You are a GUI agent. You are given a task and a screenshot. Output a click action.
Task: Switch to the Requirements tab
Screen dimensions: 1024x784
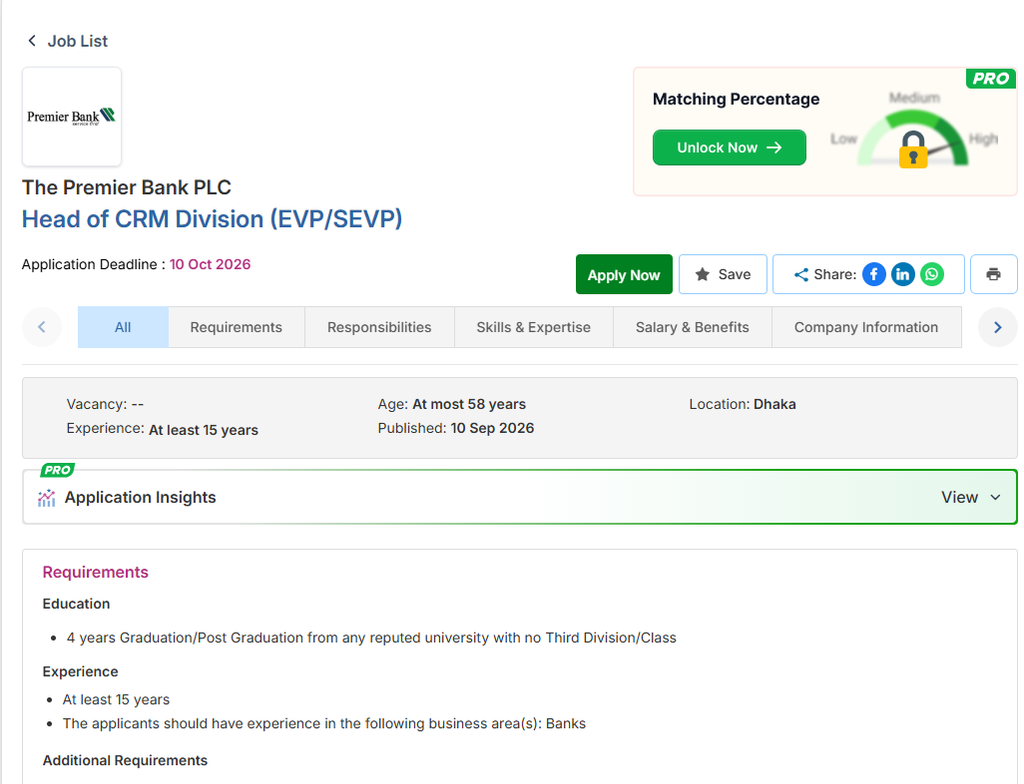click(x=236, y=327)
